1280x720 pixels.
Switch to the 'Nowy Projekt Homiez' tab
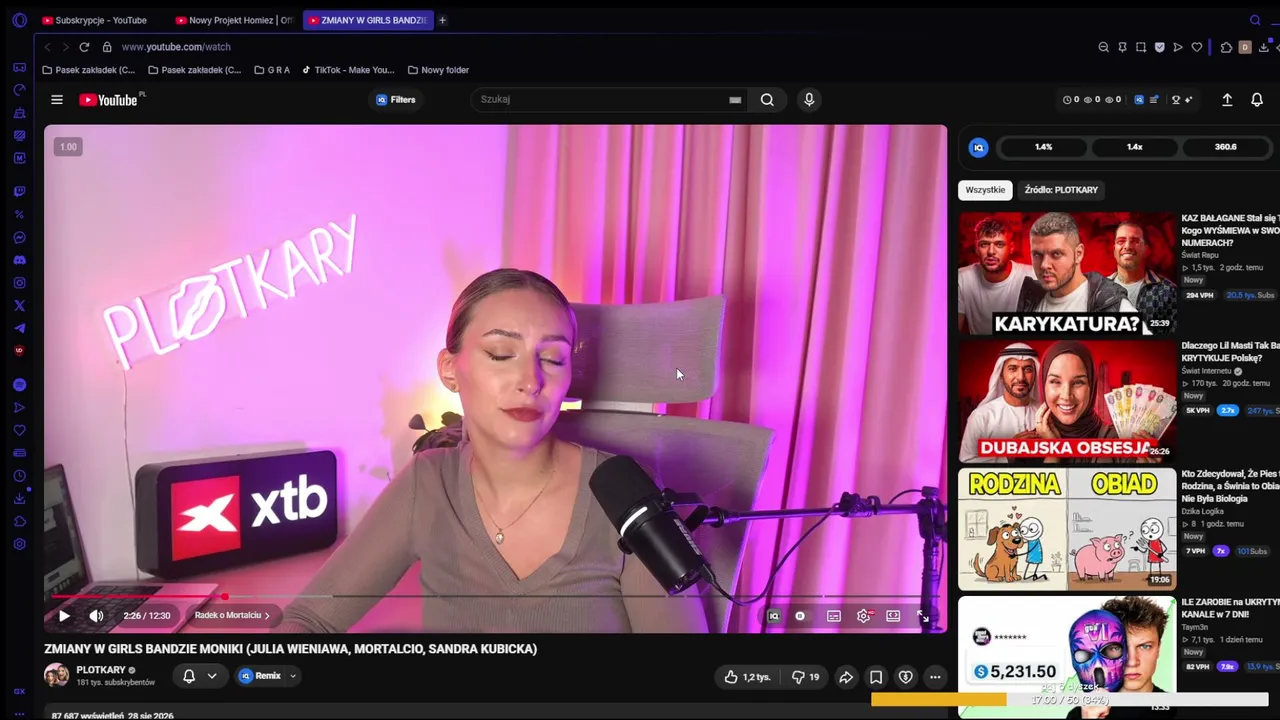click(234, 20)
